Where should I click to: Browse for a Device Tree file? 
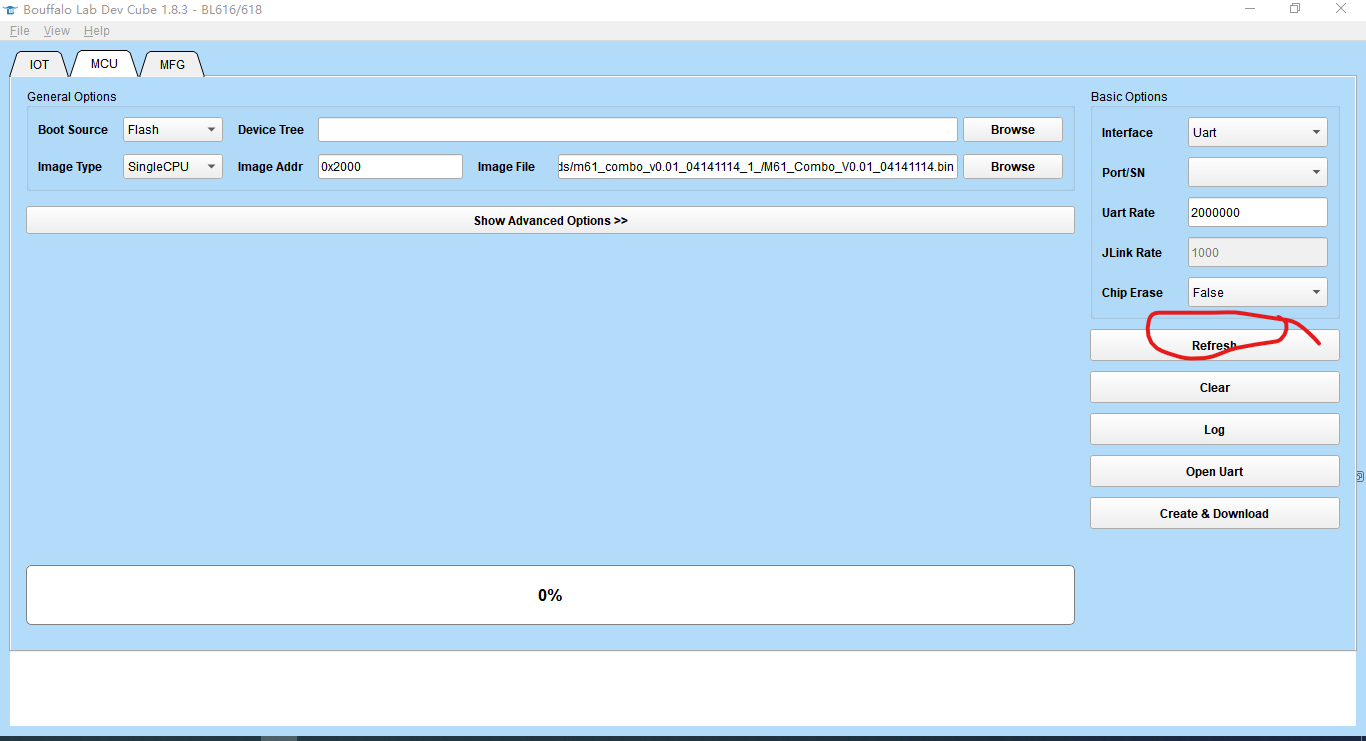coord(1013,130)
